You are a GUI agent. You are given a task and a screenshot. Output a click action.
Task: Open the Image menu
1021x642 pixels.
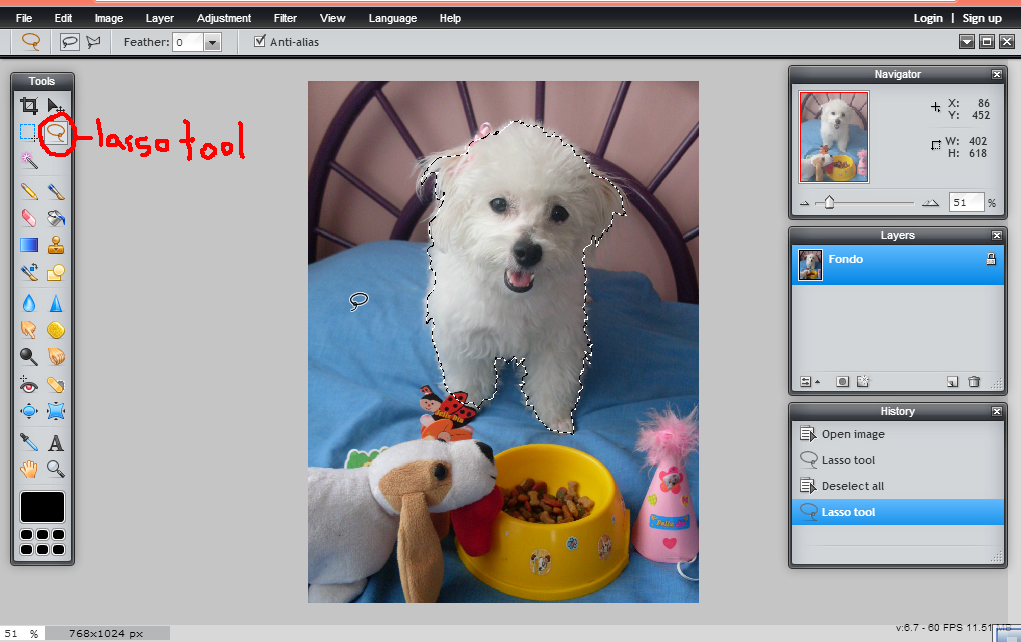click(109, 18)
